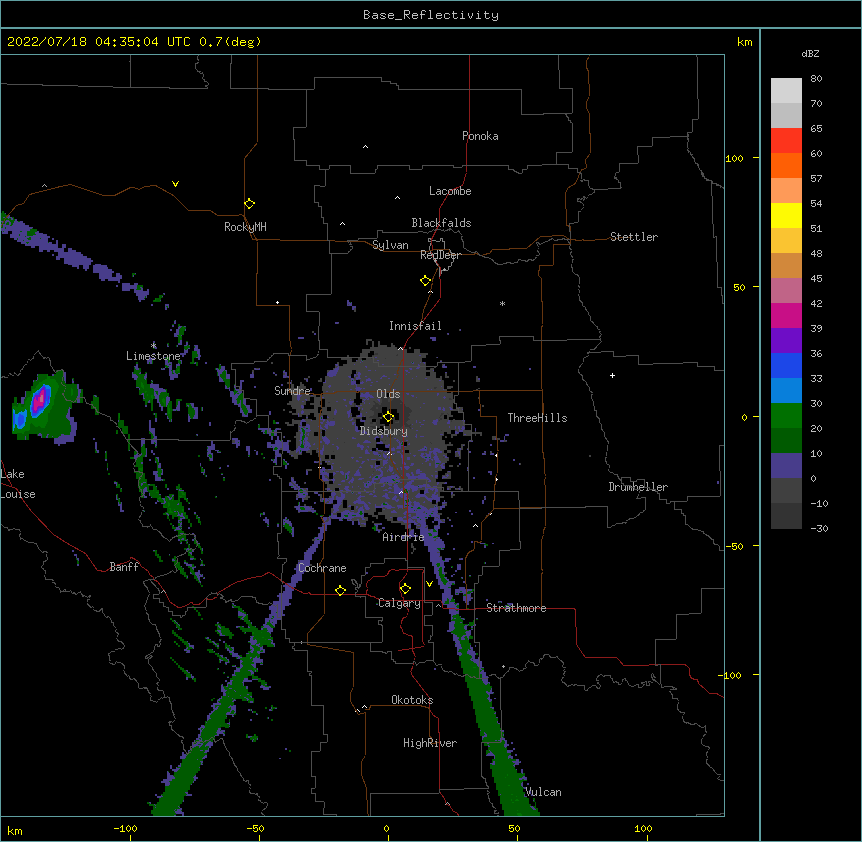Click the white asterisk marker above Limestone
Image resolution: width=862 pixels, height=842 pixels.
click(154, 345)
